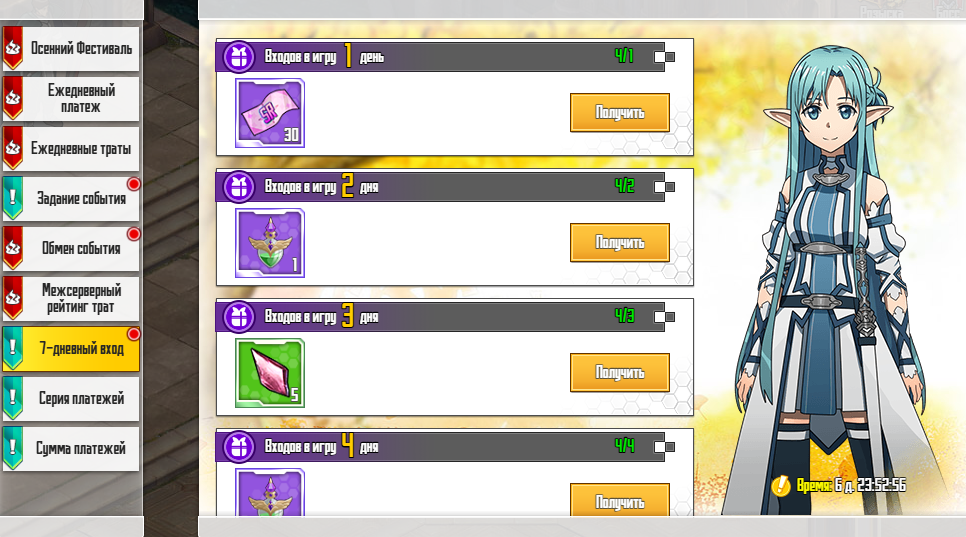Select the Задание события tab
966x537 pixels.
(71, 198)
